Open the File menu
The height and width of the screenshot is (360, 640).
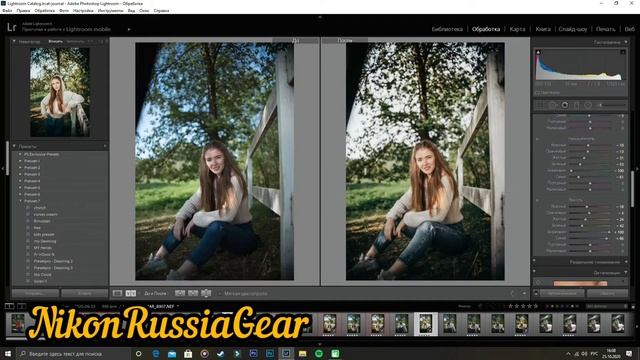point(7,11)
